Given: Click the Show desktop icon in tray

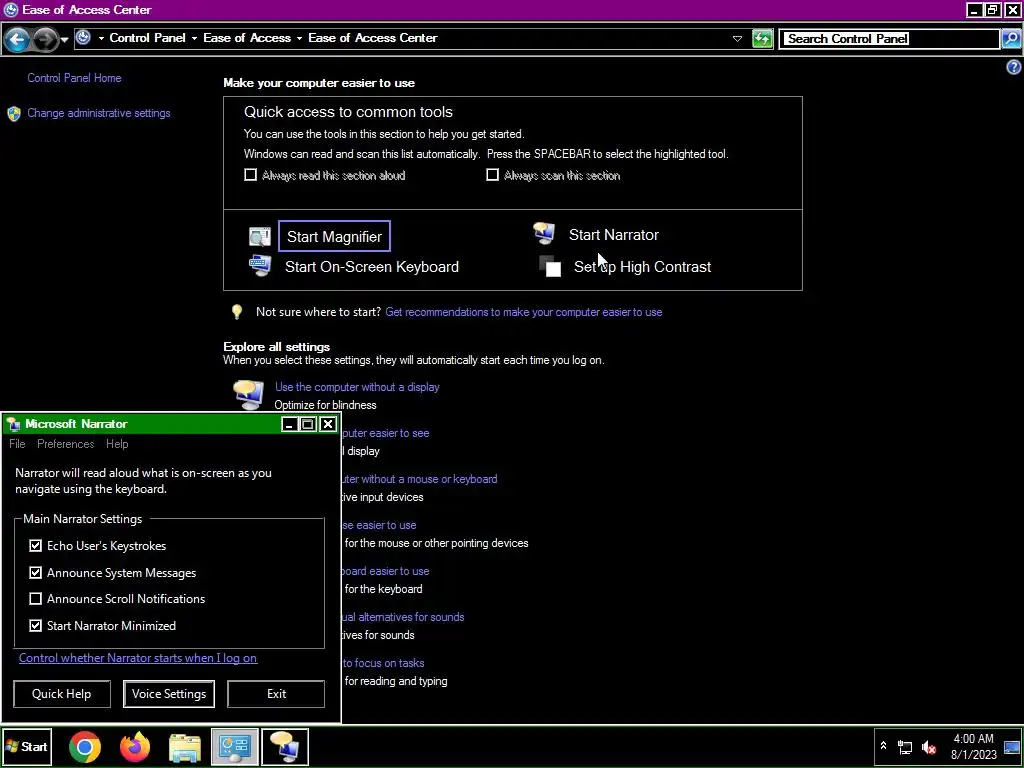Looking at the screenshot, I should point(1012,746).
